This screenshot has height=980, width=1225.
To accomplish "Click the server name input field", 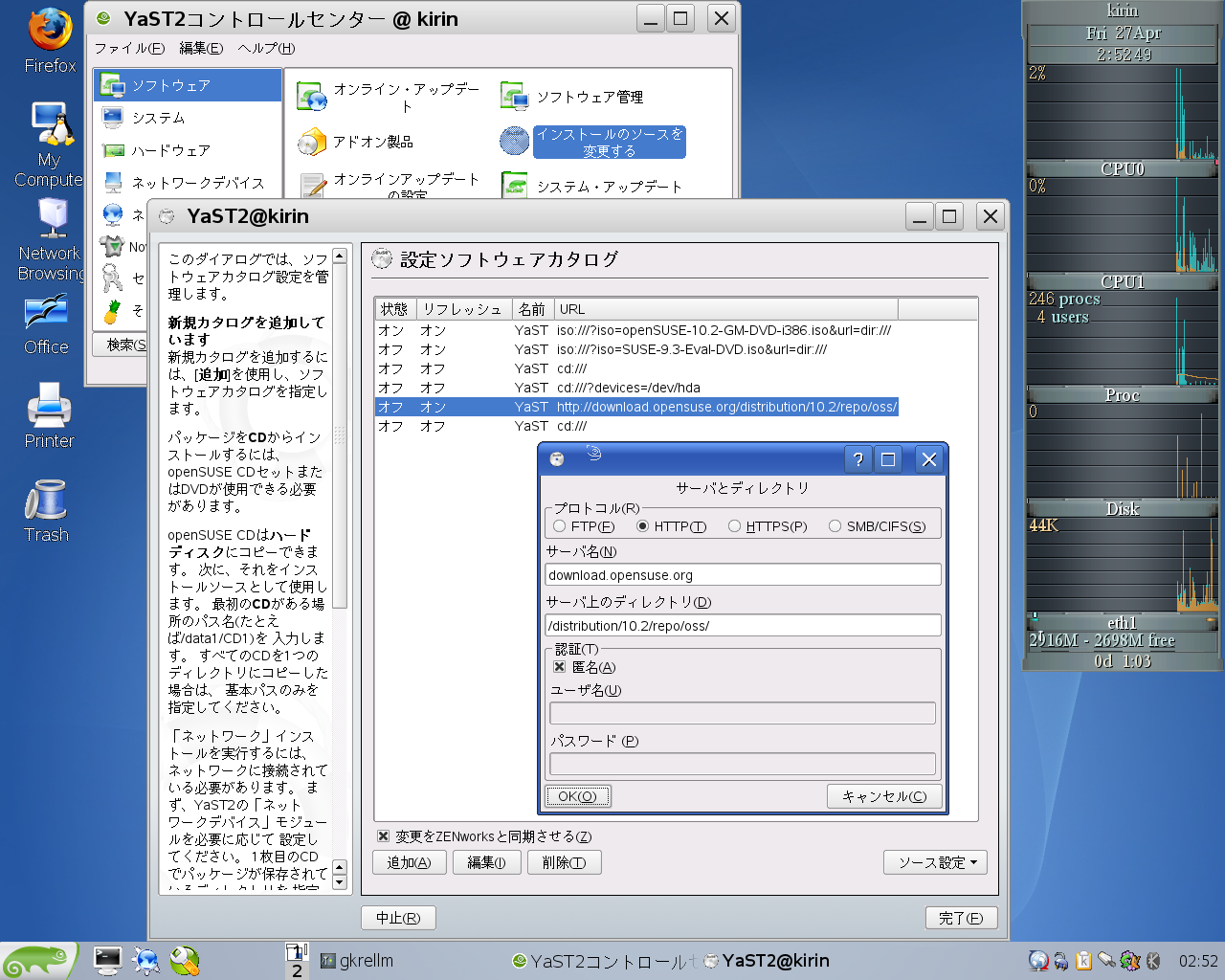I will 743,575.
